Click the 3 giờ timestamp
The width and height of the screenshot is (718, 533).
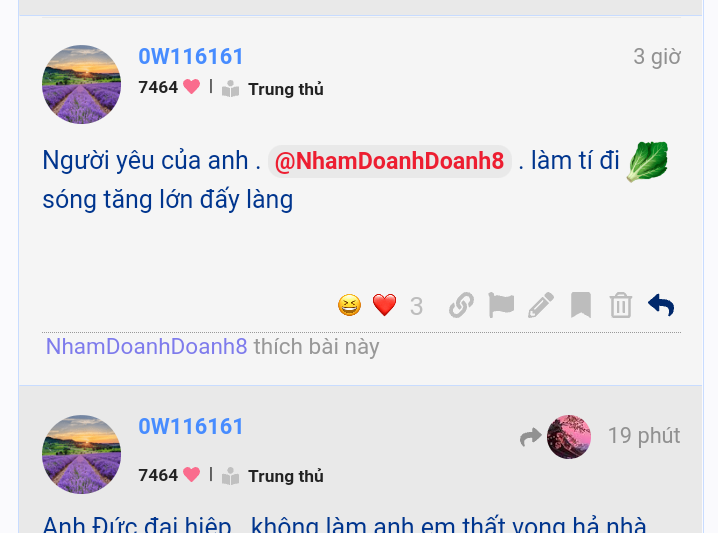[x=657, y=57]
